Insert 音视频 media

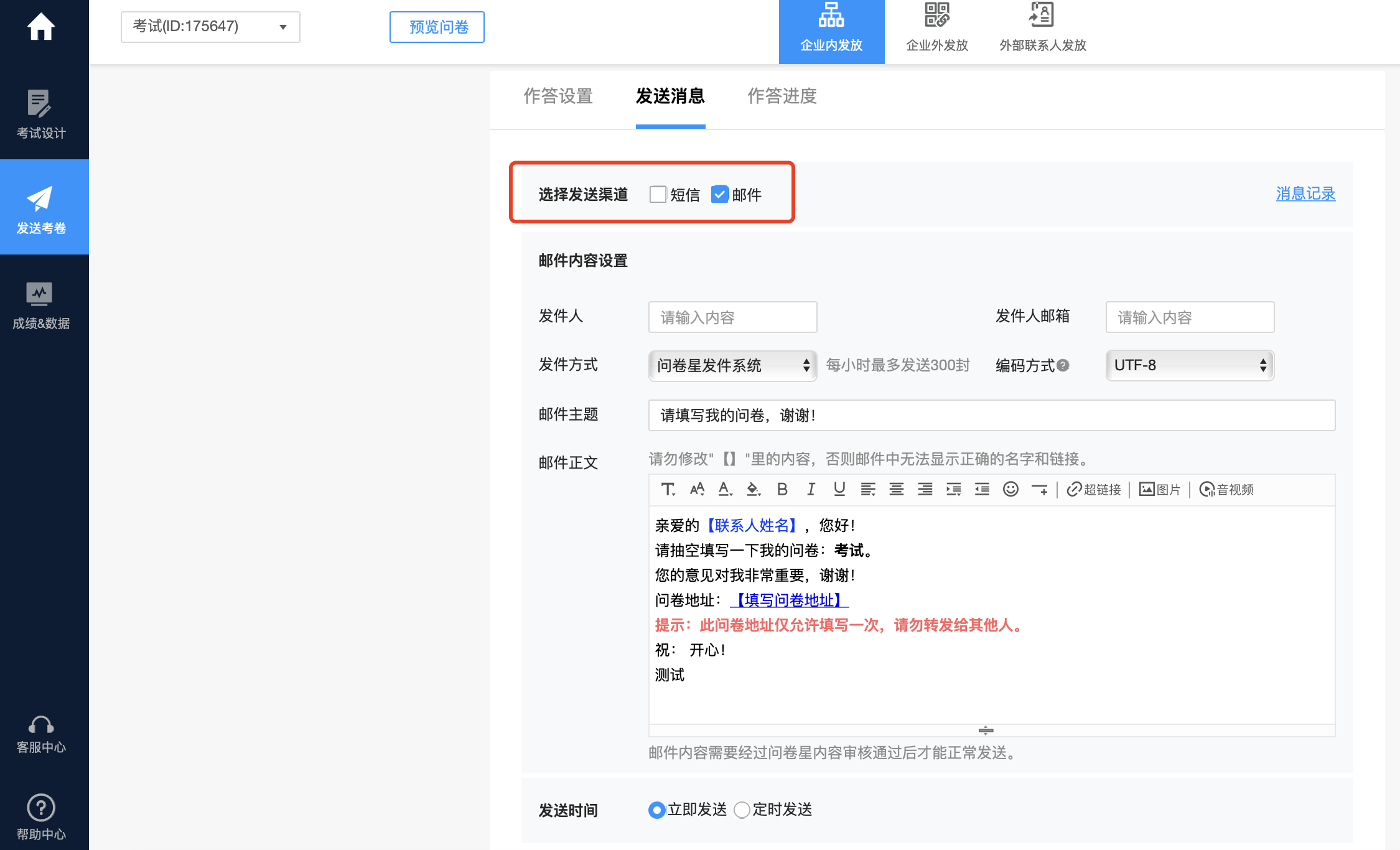point(1226,490)
